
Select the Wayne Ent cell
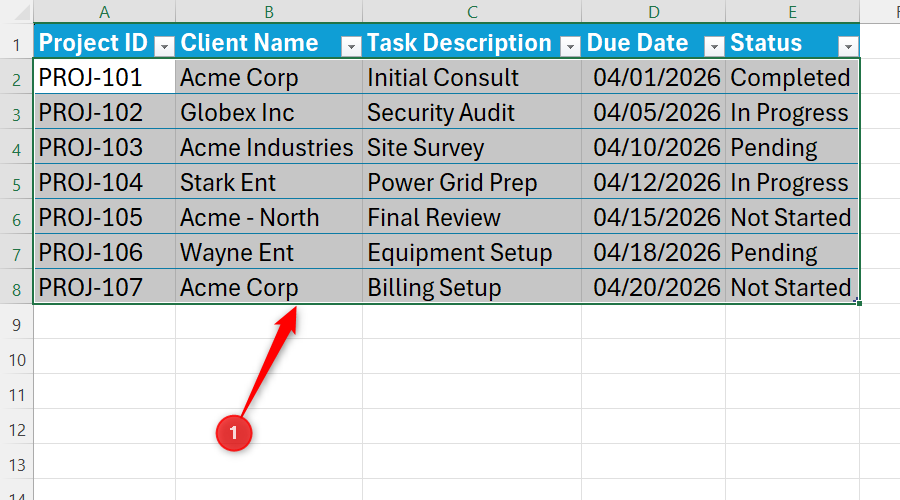coord(269,251)
